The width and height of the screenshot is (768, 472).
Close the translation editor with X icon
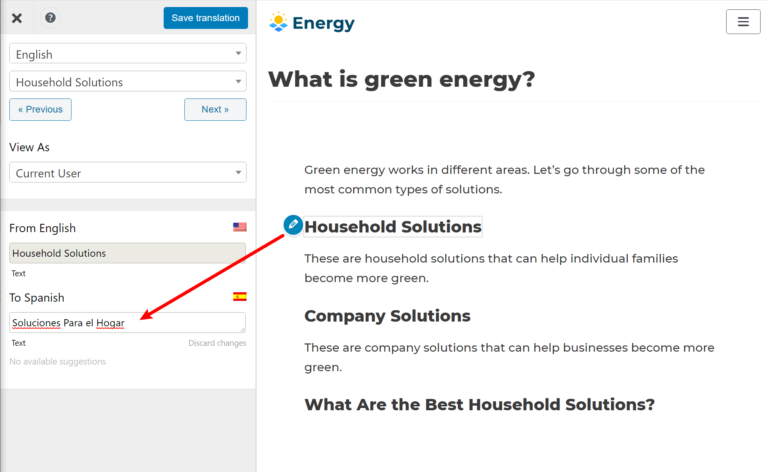pyautogui.click(x=17, y=18)
